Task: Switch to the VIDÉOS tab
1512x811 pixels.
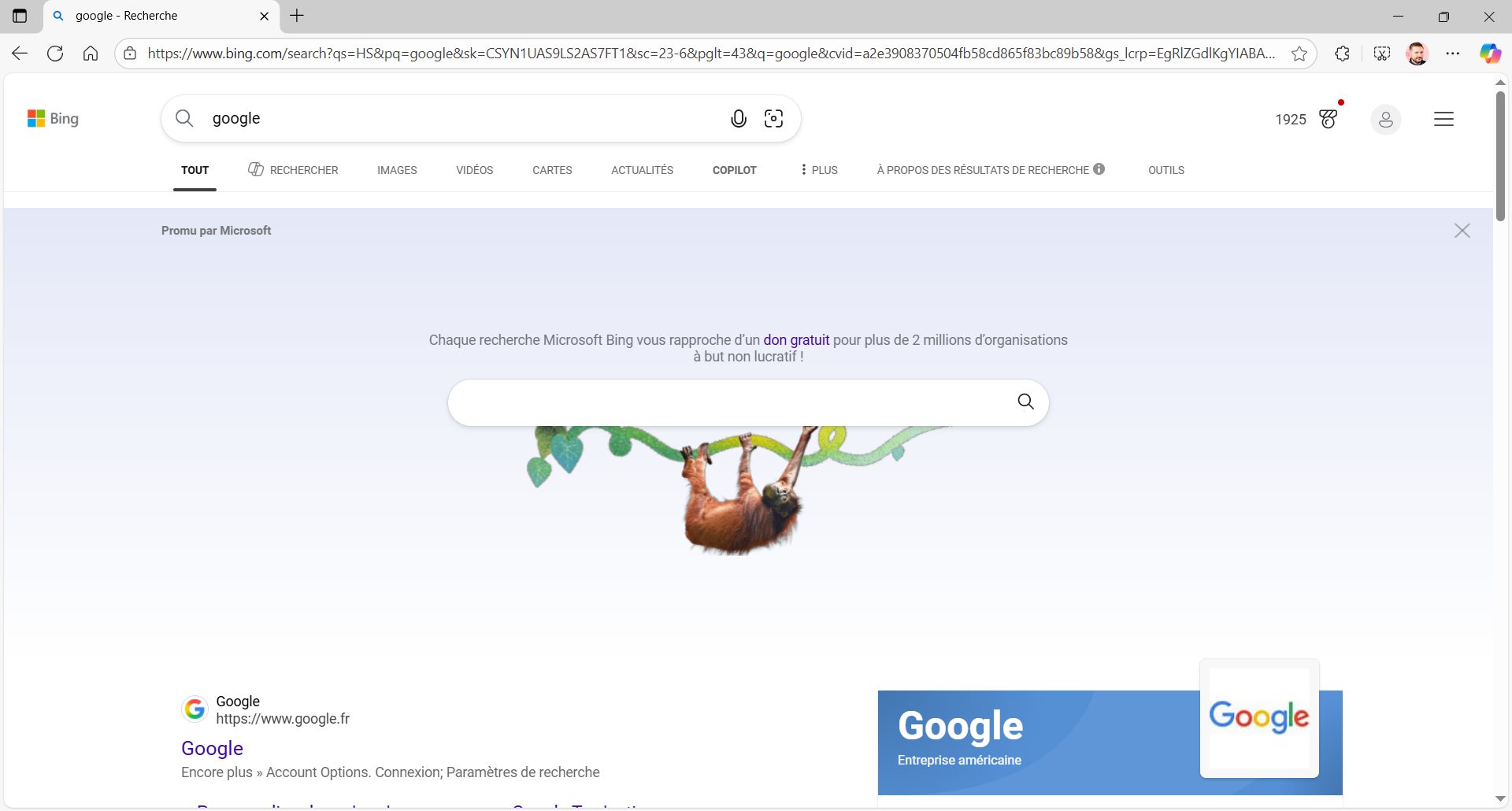Action: click(473, 169)
